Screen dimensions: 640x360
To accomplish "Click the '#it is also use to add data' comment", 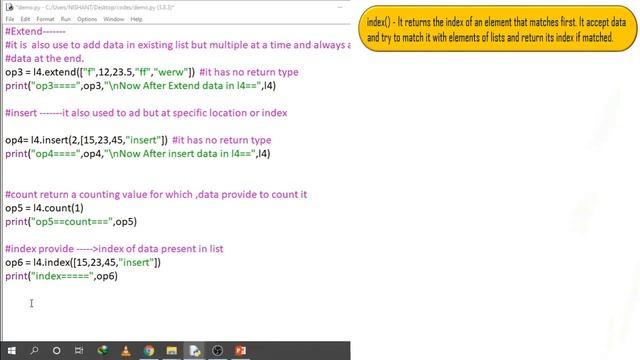I will pyautogui.click(x=178, y=45).
